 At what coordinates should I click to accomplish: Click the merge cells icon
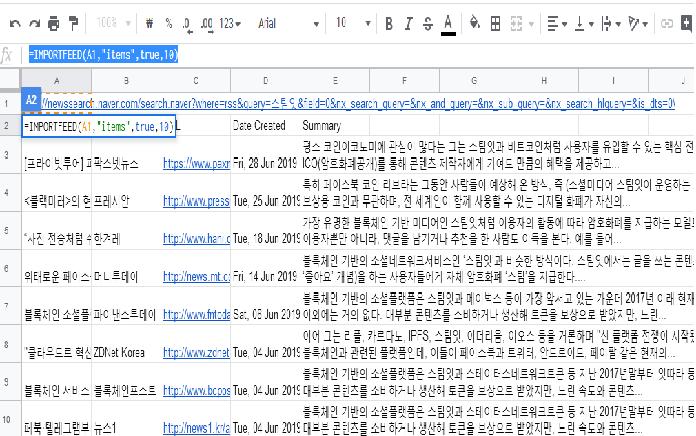[x=516, y=23]
